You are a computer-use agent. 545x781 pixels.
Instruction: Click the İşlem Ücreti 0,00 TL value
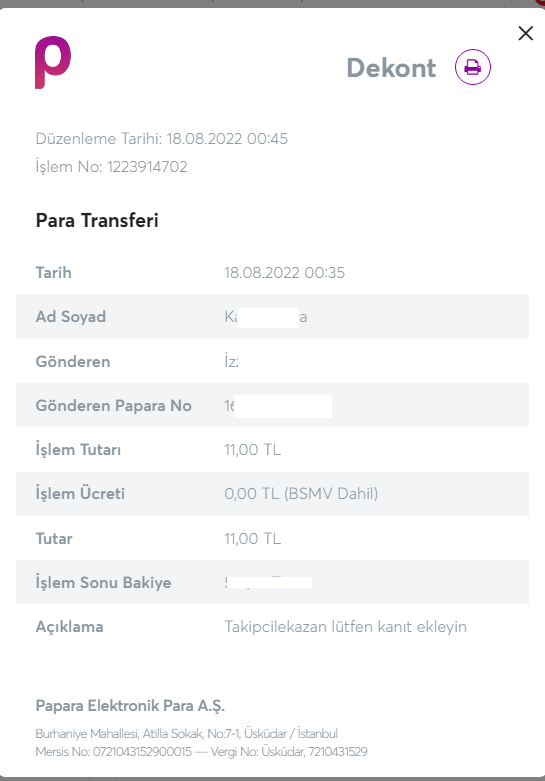tap(301, 494)
